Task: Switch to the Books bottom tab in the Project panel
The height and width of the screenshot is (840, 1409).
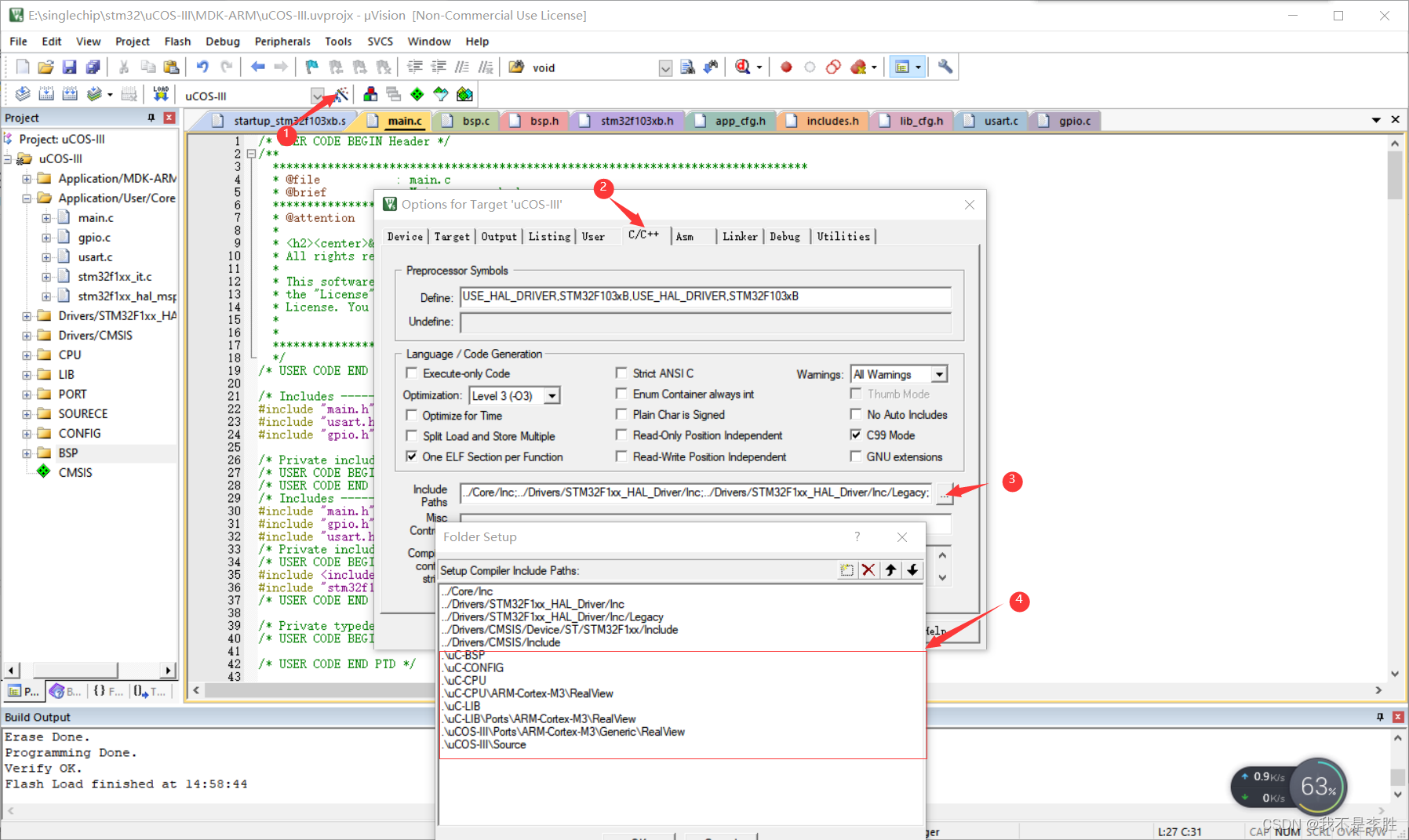Action: 65,691
